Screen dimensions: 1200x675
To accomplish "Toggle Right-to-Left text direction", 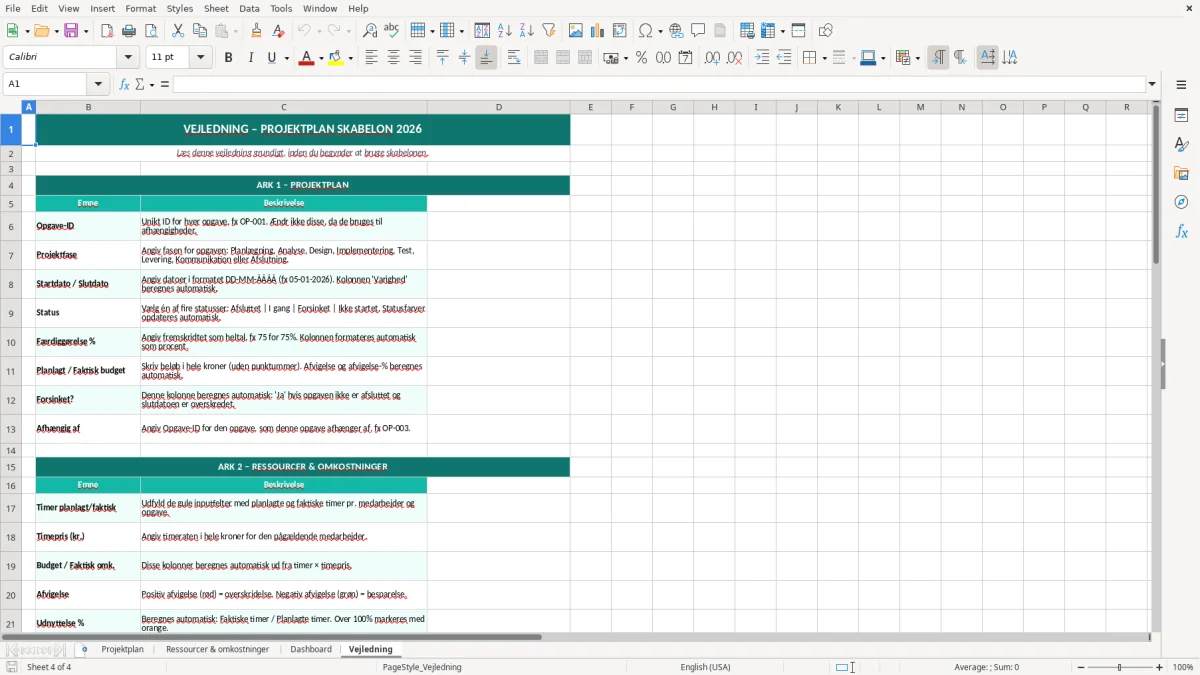I will 960,58.
